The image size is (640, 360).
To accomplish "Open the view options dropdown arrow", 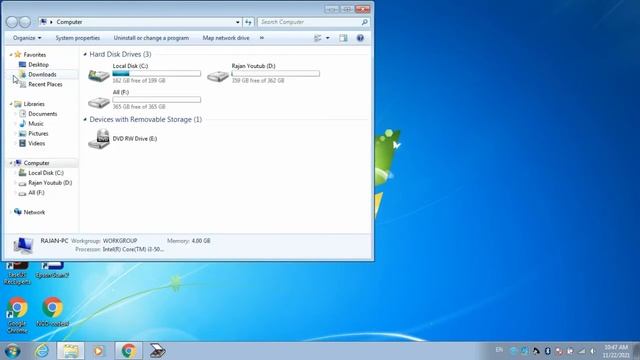I will (327, 38).
